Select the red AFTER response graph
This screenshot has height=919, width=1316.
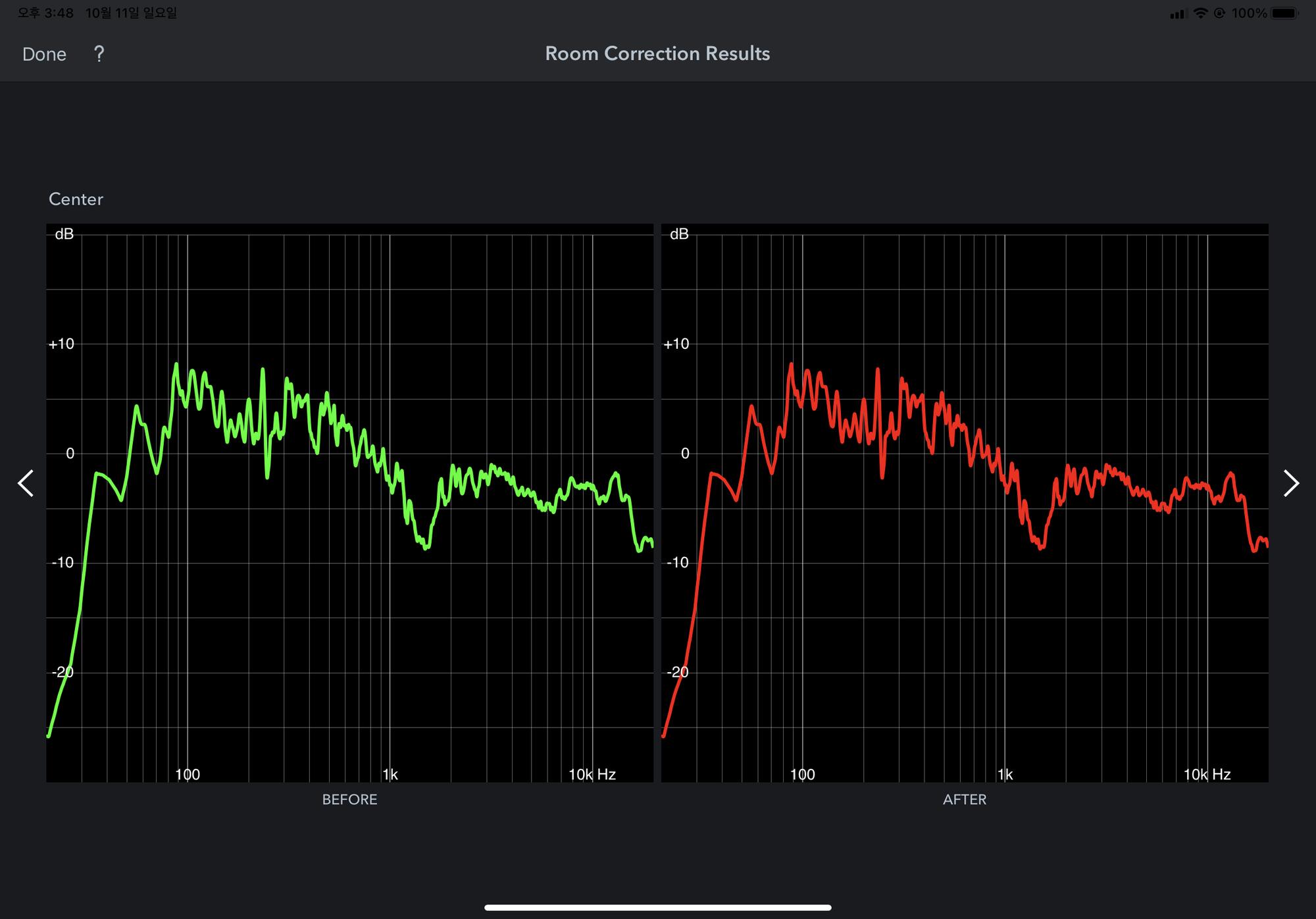(965, 502)
